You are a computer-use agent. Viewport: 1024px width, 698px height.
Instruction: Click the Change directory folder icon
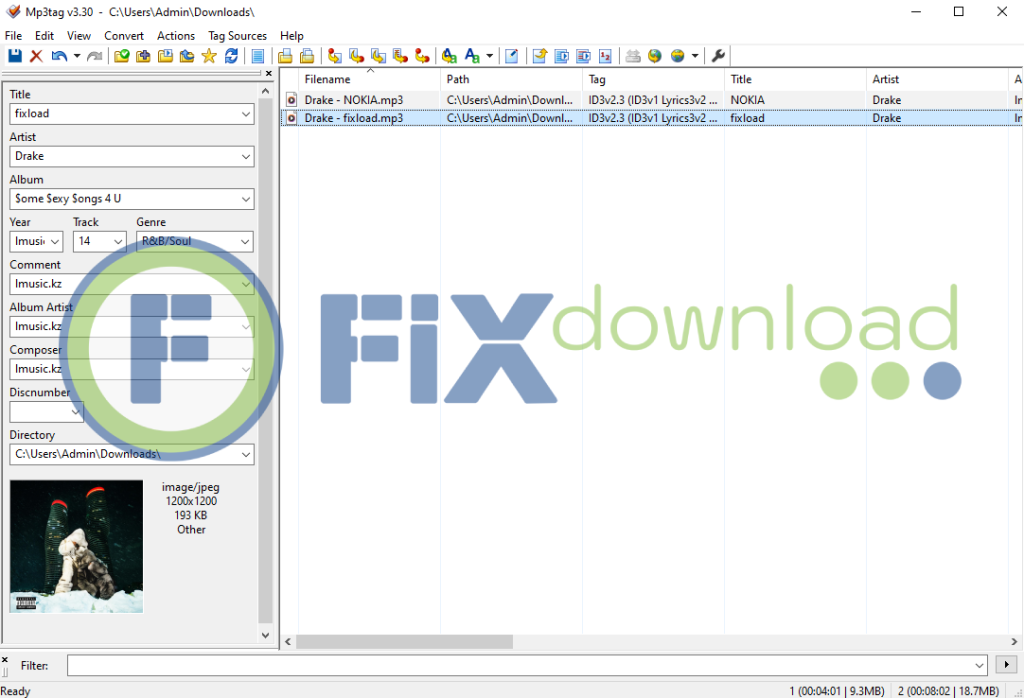click(x=122, y=56)
